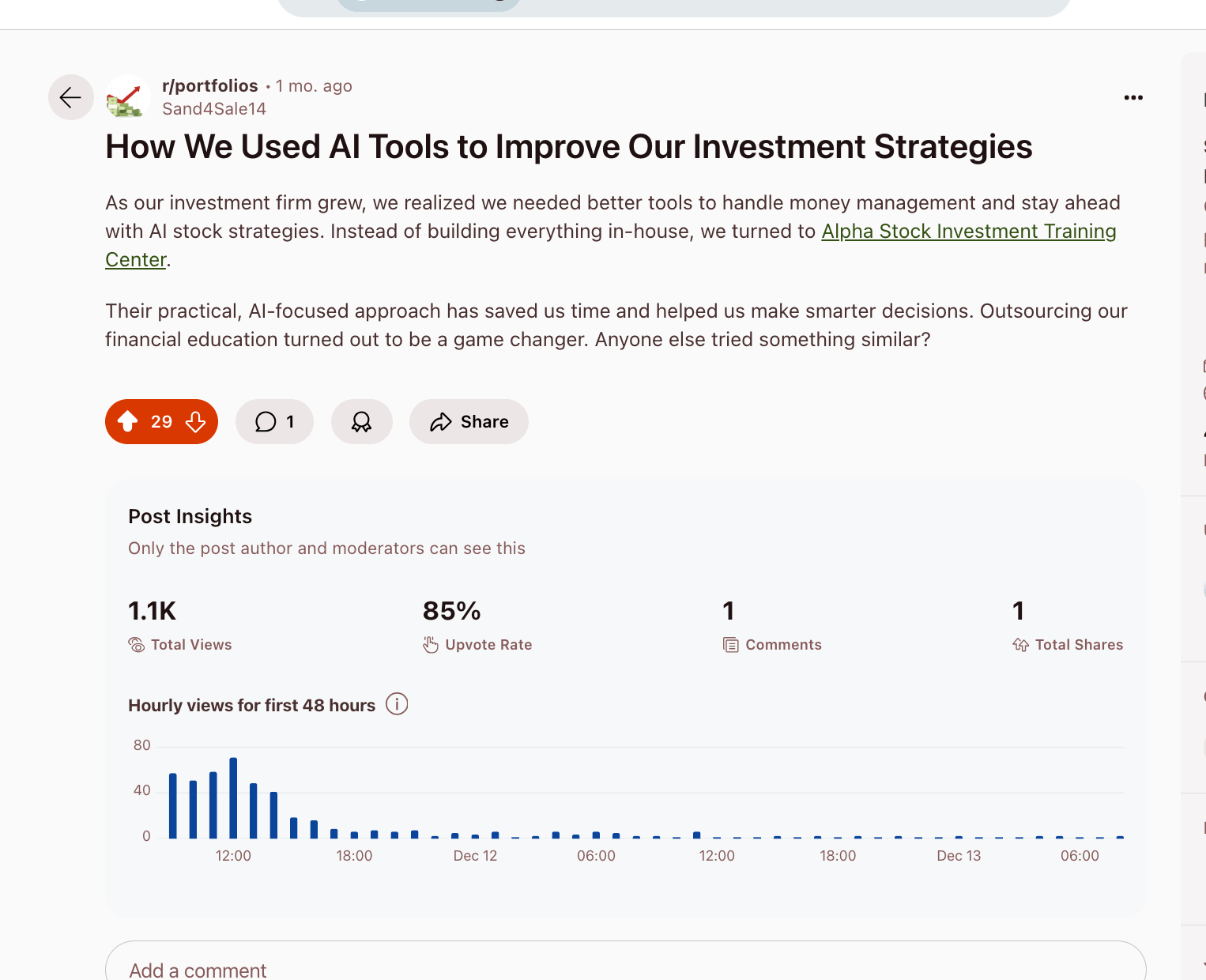
Task: Open the post's three-dot options menu
Action: point(1133,97)
